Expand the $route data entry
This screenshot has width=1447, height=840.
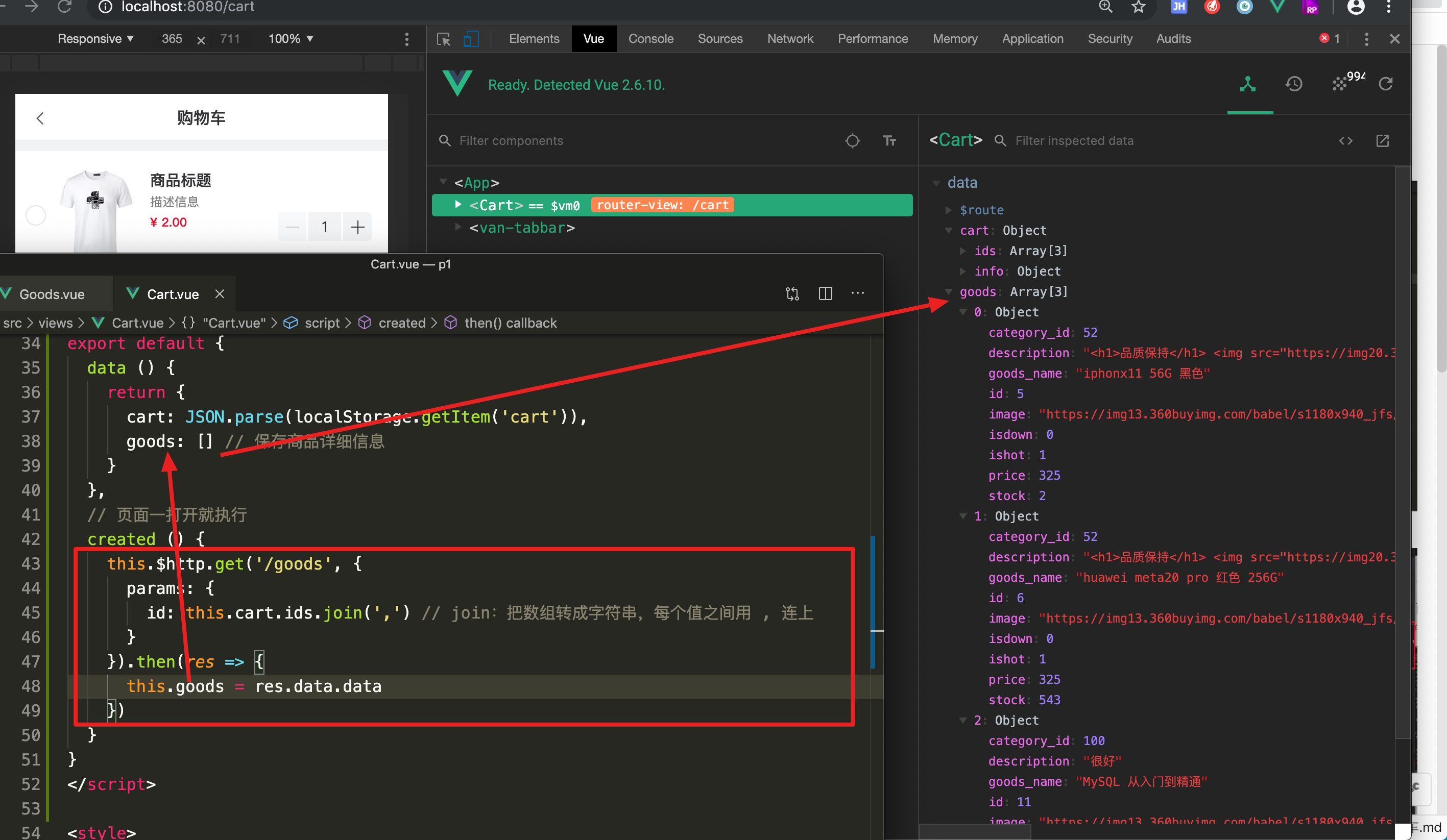pos(949,210)
